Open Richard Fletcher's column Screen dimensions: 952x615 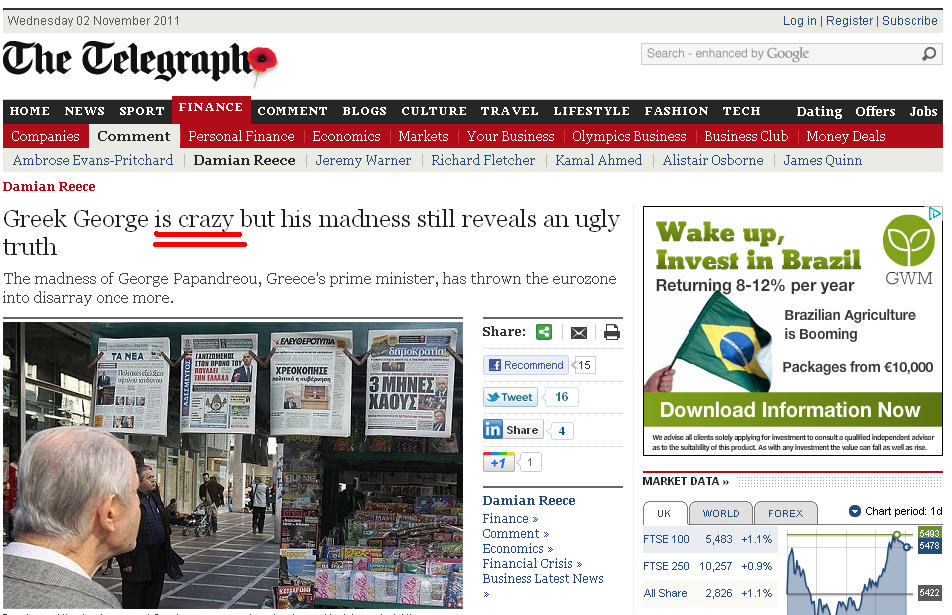click(x=483, y=160)
